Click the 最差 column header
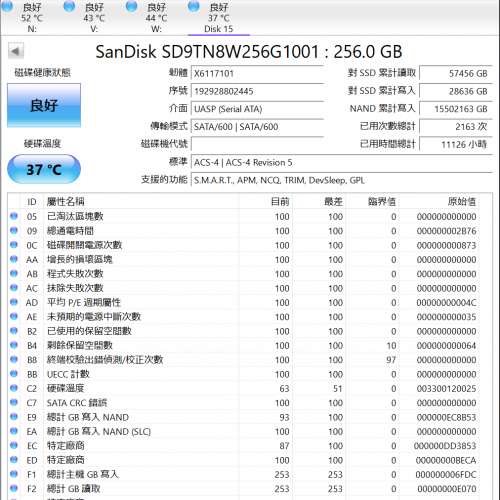 (x=319, y=201)
